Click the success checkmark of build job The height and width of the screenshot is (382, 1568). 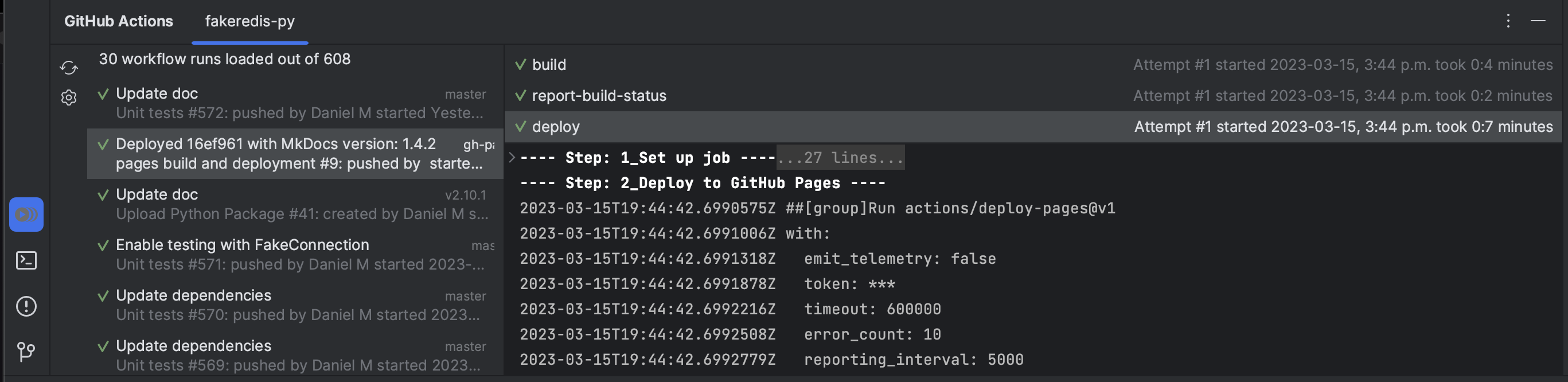(x=520, y=64)
